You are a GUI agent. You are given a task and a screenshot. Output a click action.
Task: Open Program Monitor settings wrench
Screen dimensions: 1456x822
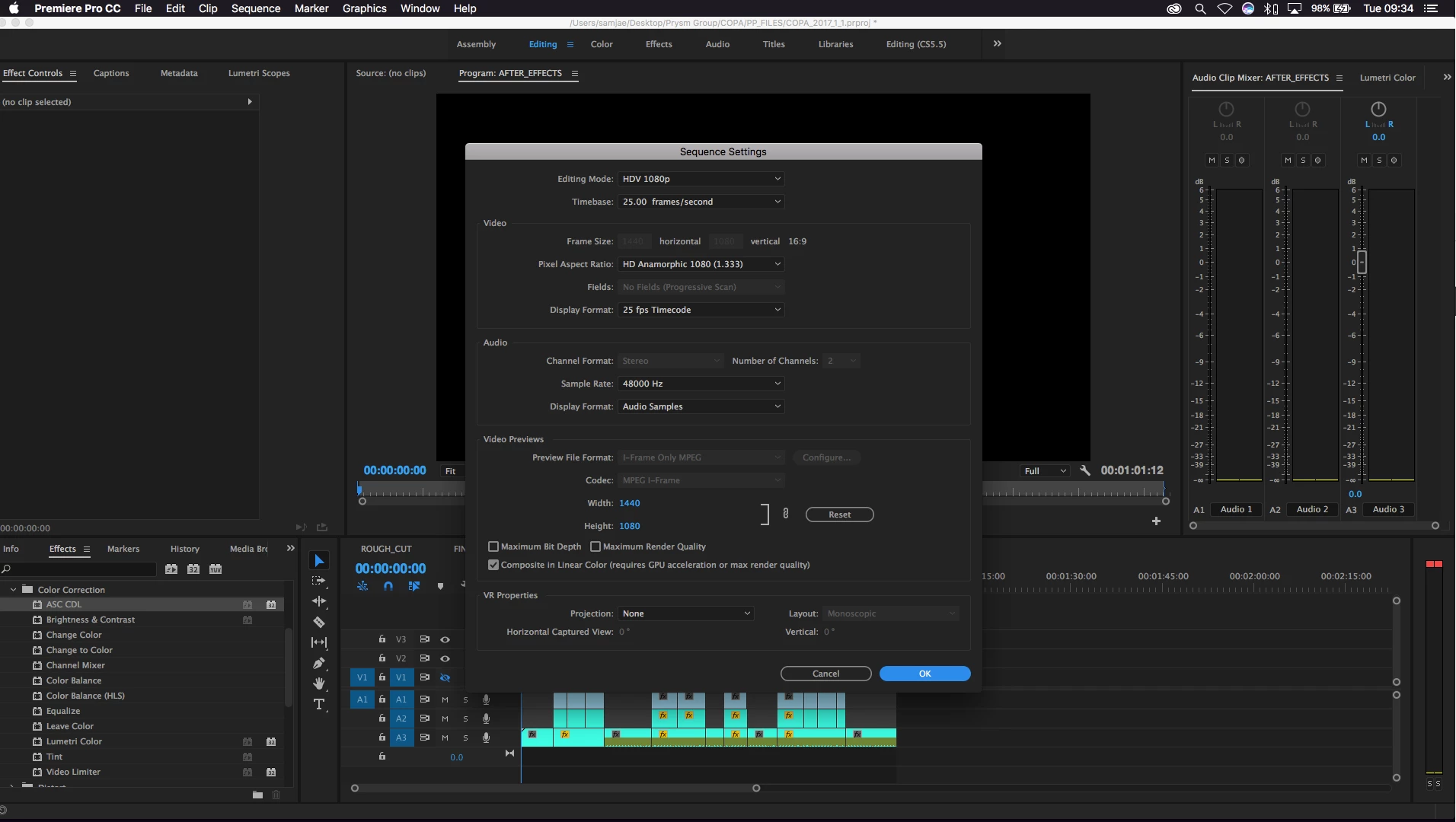pos(1085,470)
